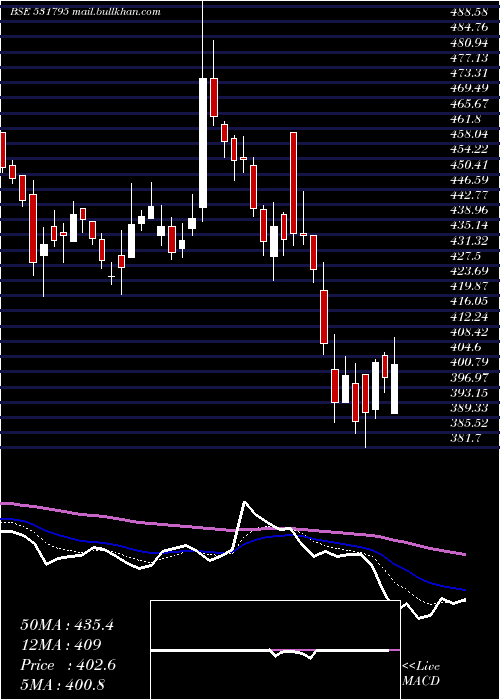This screenshot has width=500, height=700.
Task: Click the 419.87 price label
Action: click(x=469, y=286)
